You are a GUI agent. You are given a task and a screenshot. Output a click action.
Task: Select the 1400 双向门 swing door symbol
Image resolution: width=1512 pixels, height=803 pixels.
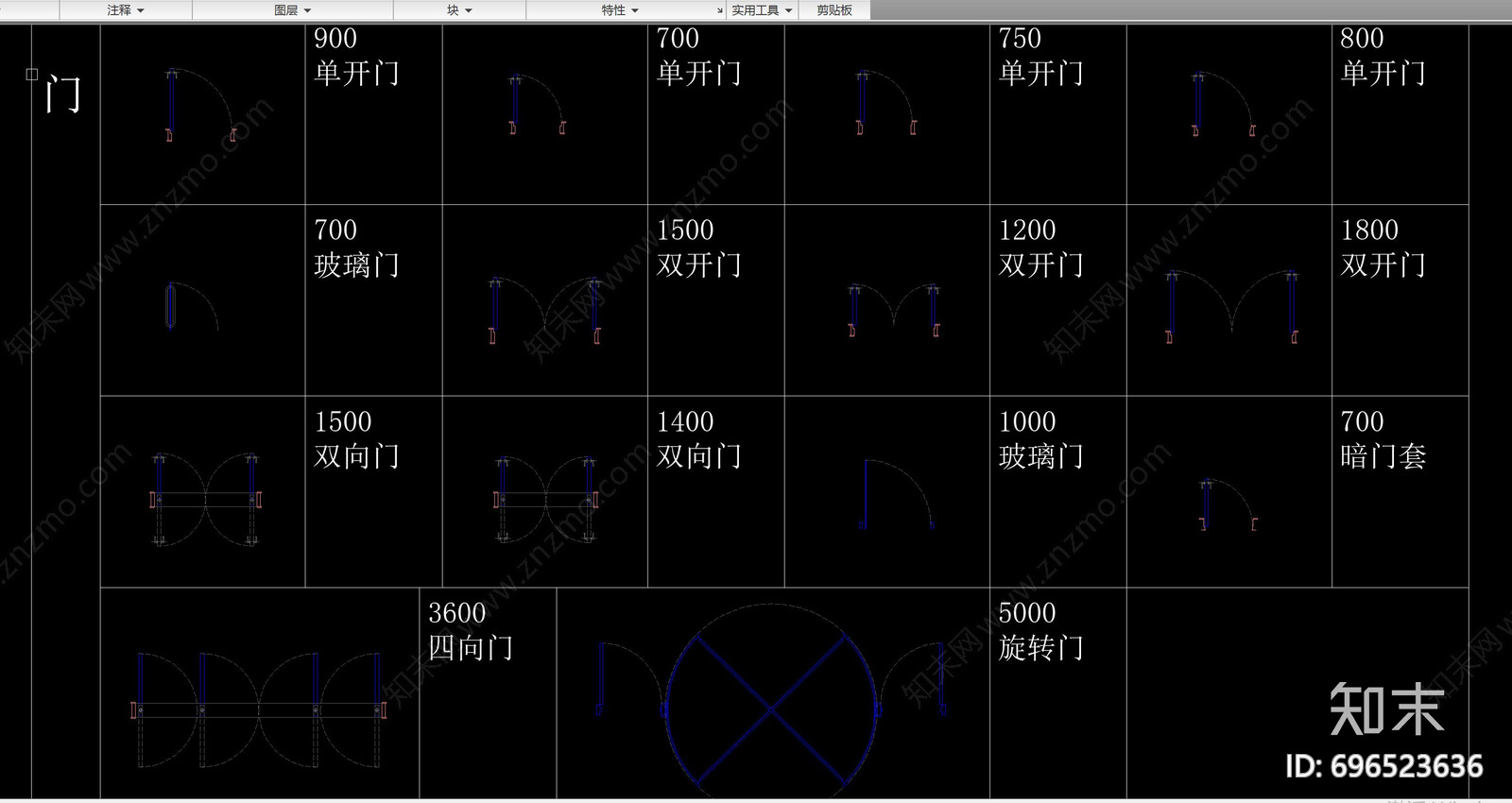click(545, 500)
